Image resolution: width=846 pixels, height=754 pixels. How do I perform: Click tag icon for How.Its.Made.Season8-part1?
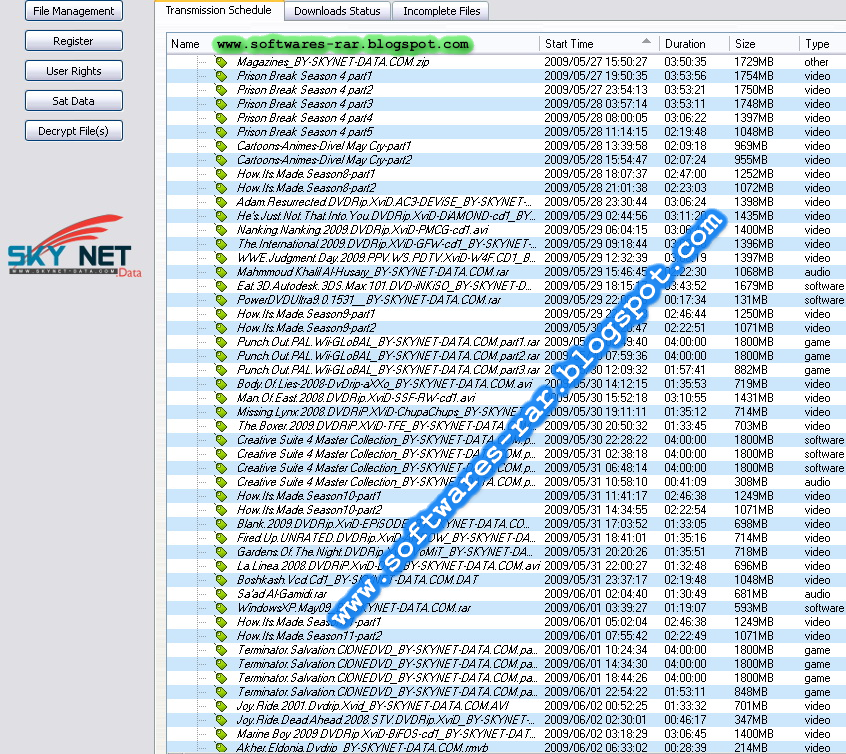[221, 174]
